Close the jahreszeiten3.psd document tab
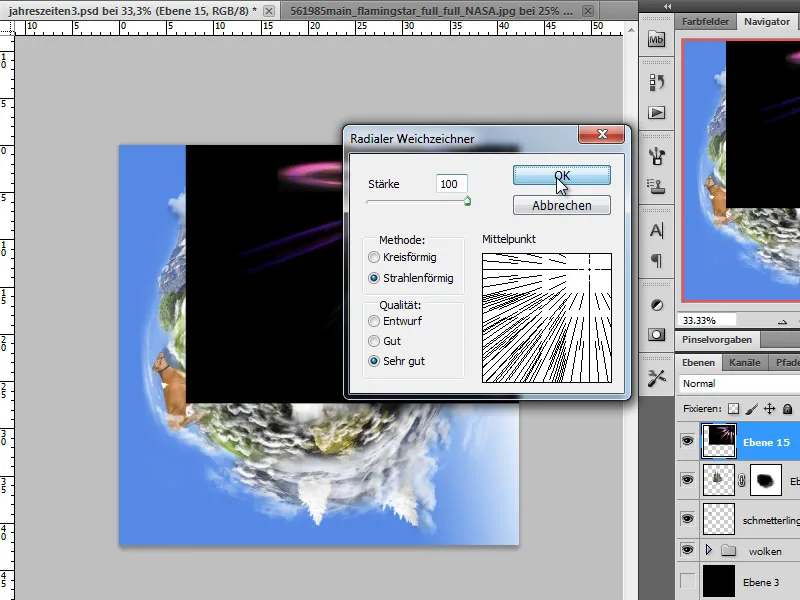Image resolution: width=800 pixels, height=600 pixels. (269, 11)
